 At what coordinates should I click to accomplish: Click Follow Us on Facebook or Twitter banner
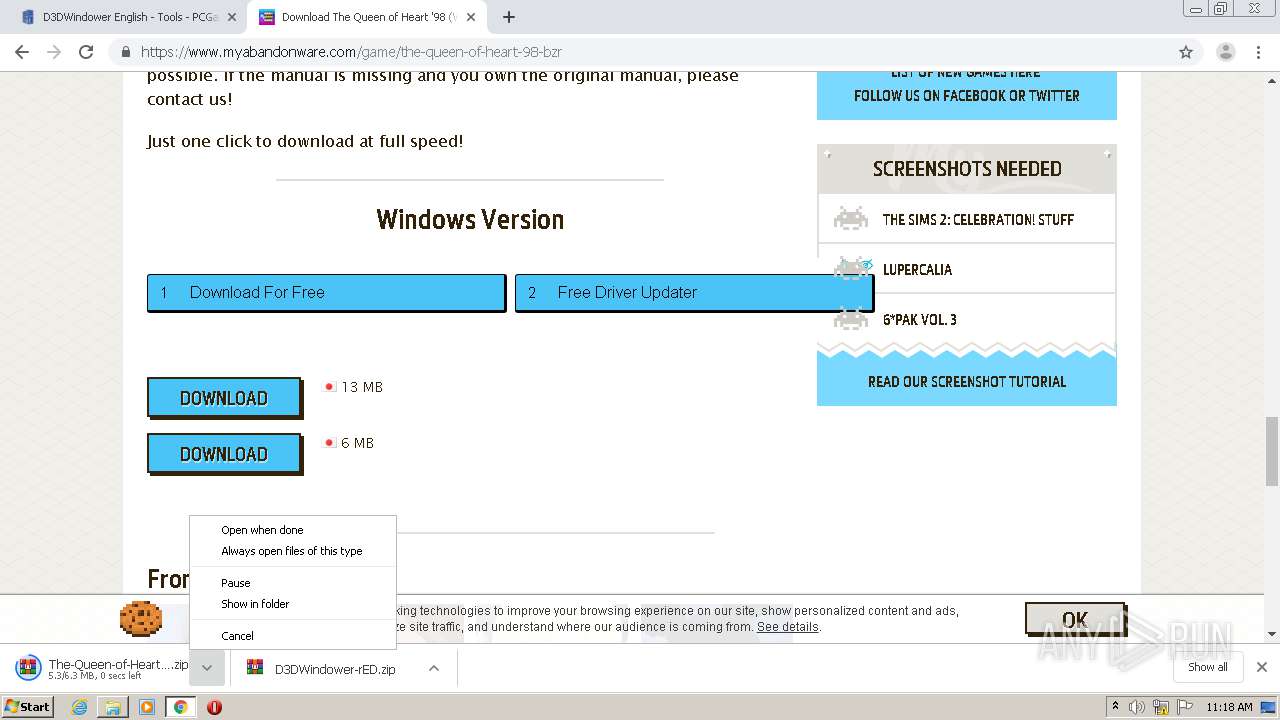point(967,96)
